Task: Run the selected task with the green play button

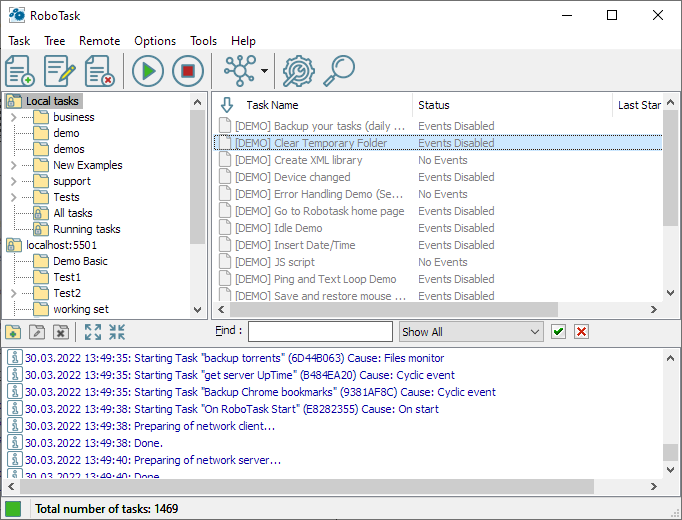Action: [x=148, y=70]
